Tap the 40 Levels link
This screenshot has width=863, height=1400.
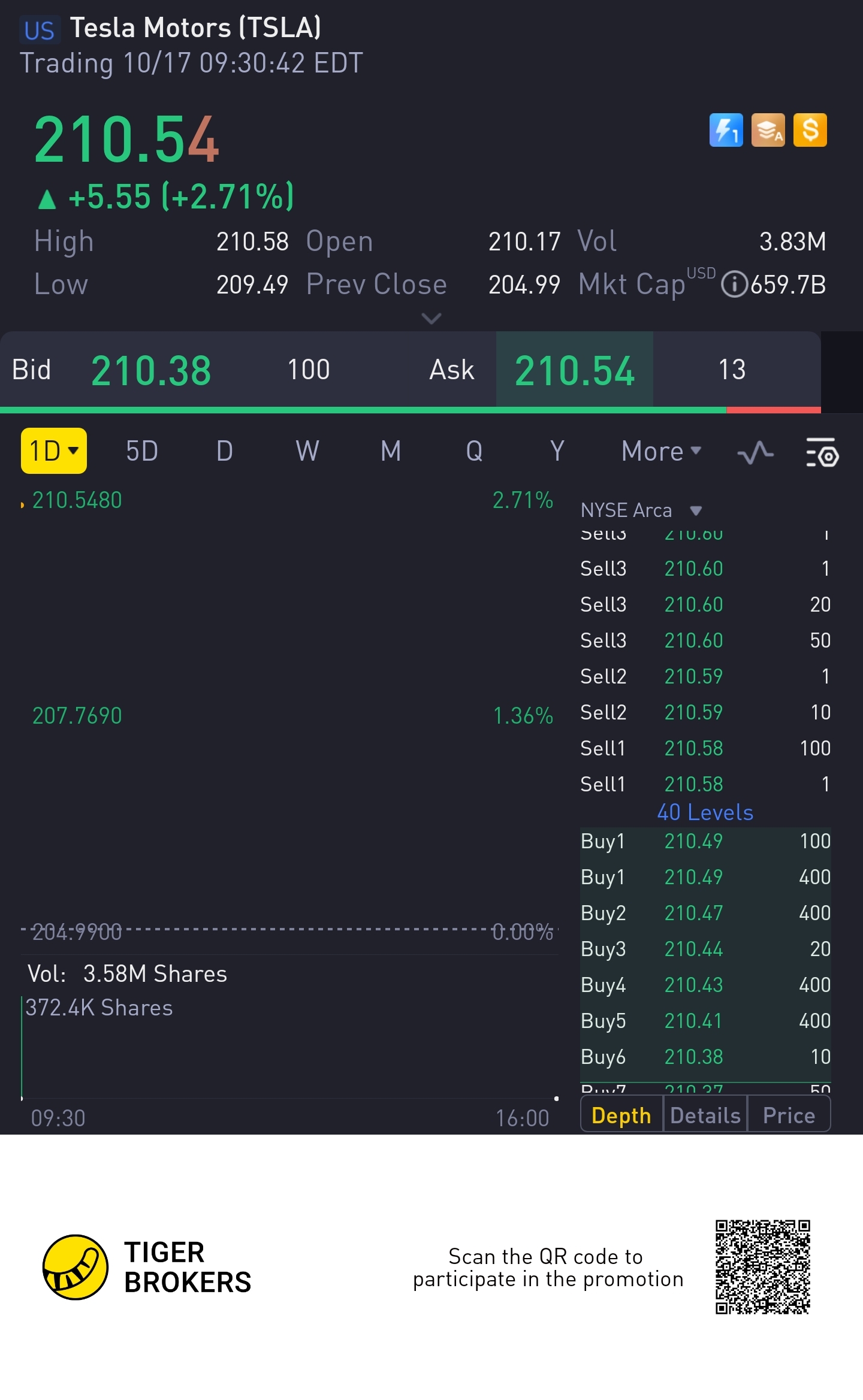pyautogui.click(x=705, y=812)
